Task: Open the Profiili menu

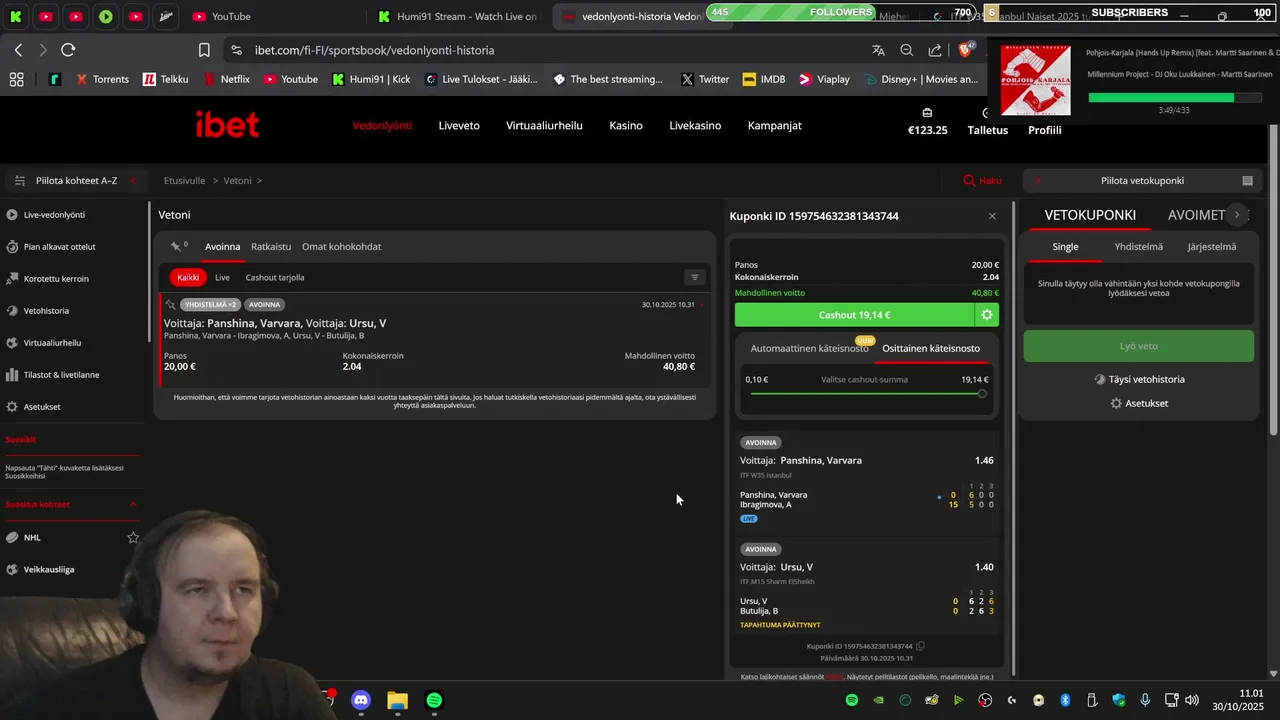Action: tap(1045, 130)
